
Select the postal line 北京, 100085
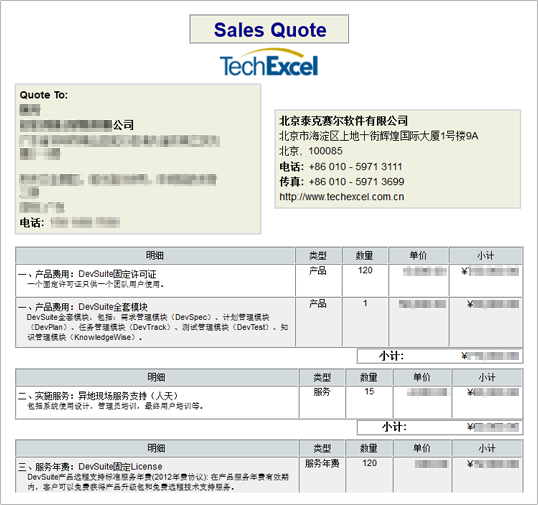coord(311,151)
